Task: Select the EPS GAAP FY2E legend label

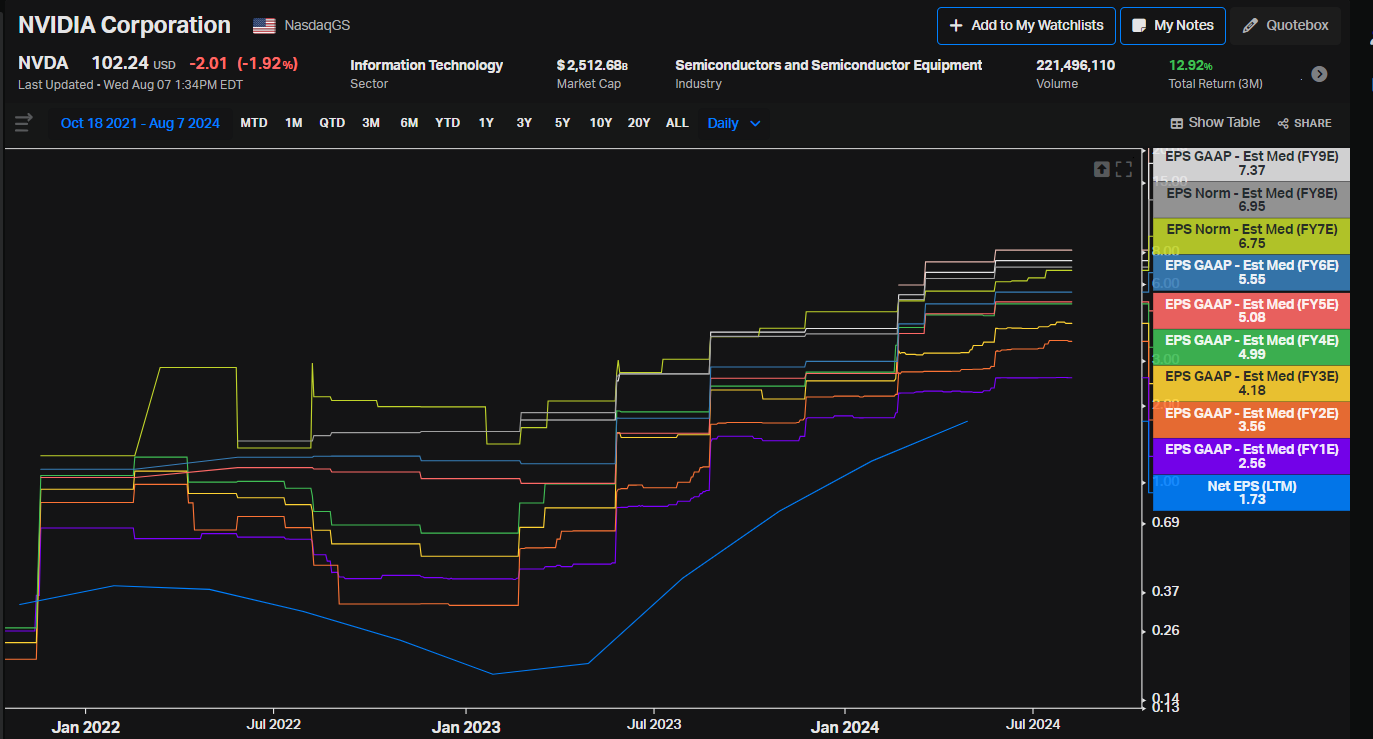Action: point(1251,419)
